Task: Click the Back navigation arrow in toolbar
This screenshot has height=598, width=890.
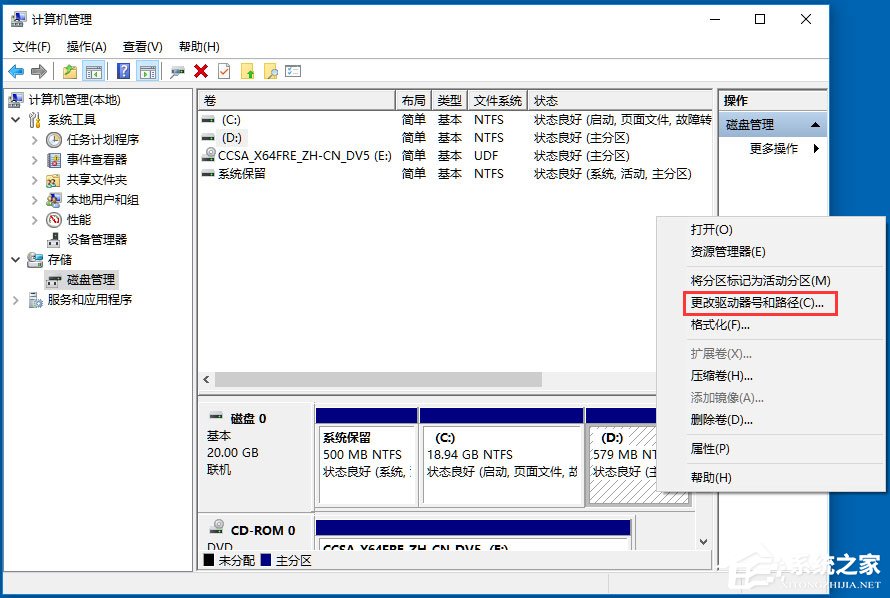Action: tap(16, 71)
